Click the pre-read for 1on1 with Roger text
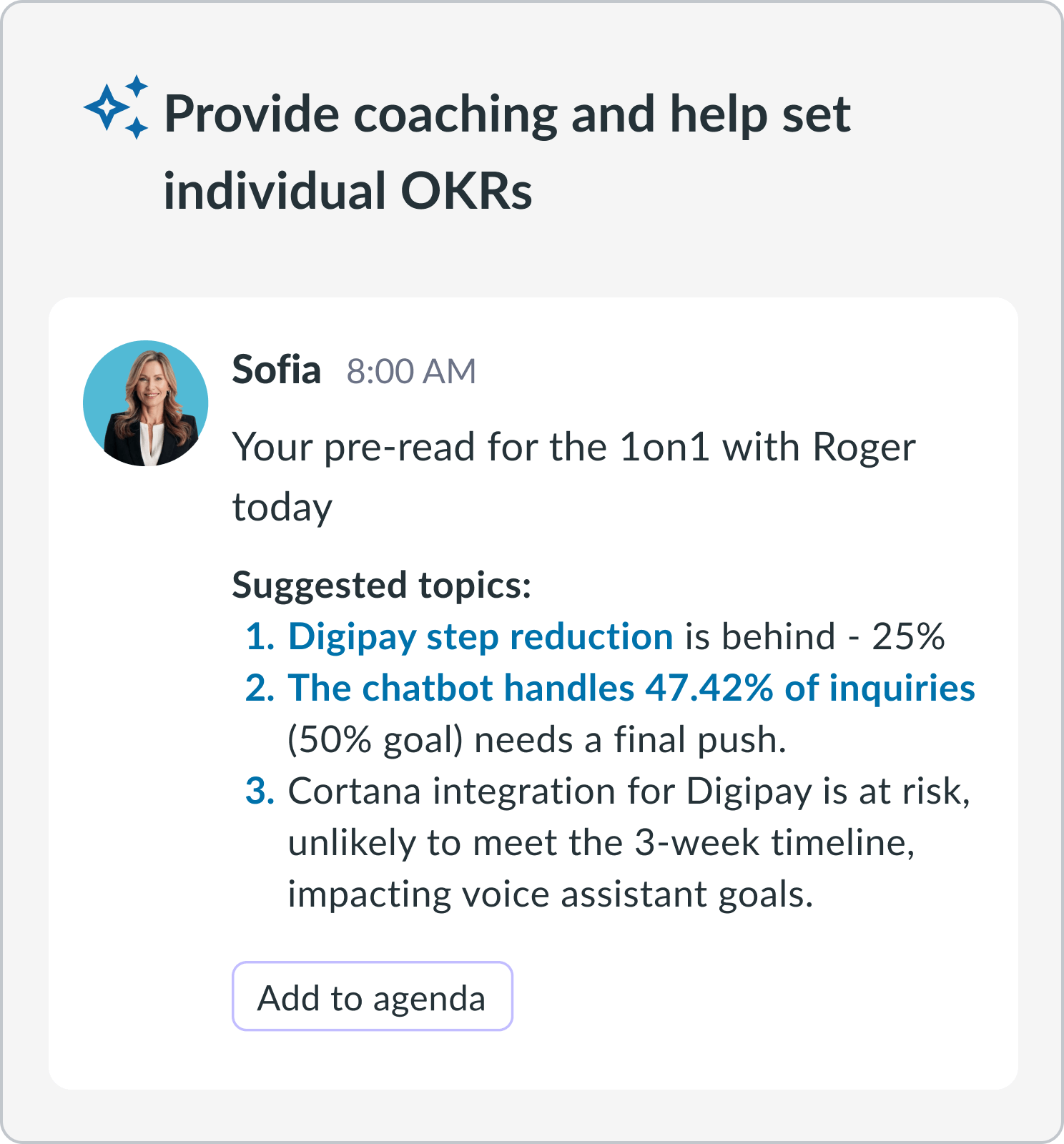Viewport: 1064px width, 1144px height. click(574, 448)
